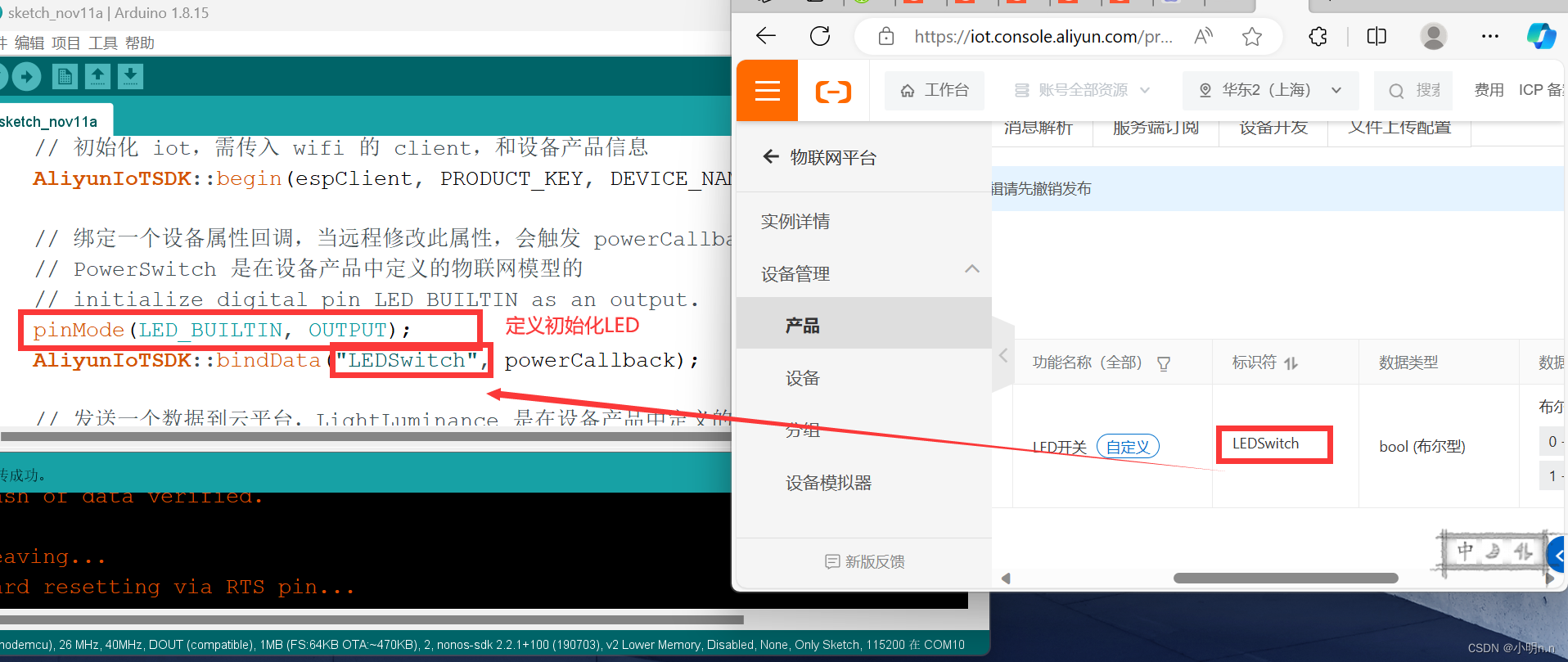Click the board info text in Arduino status bar

tap(483, 645)
